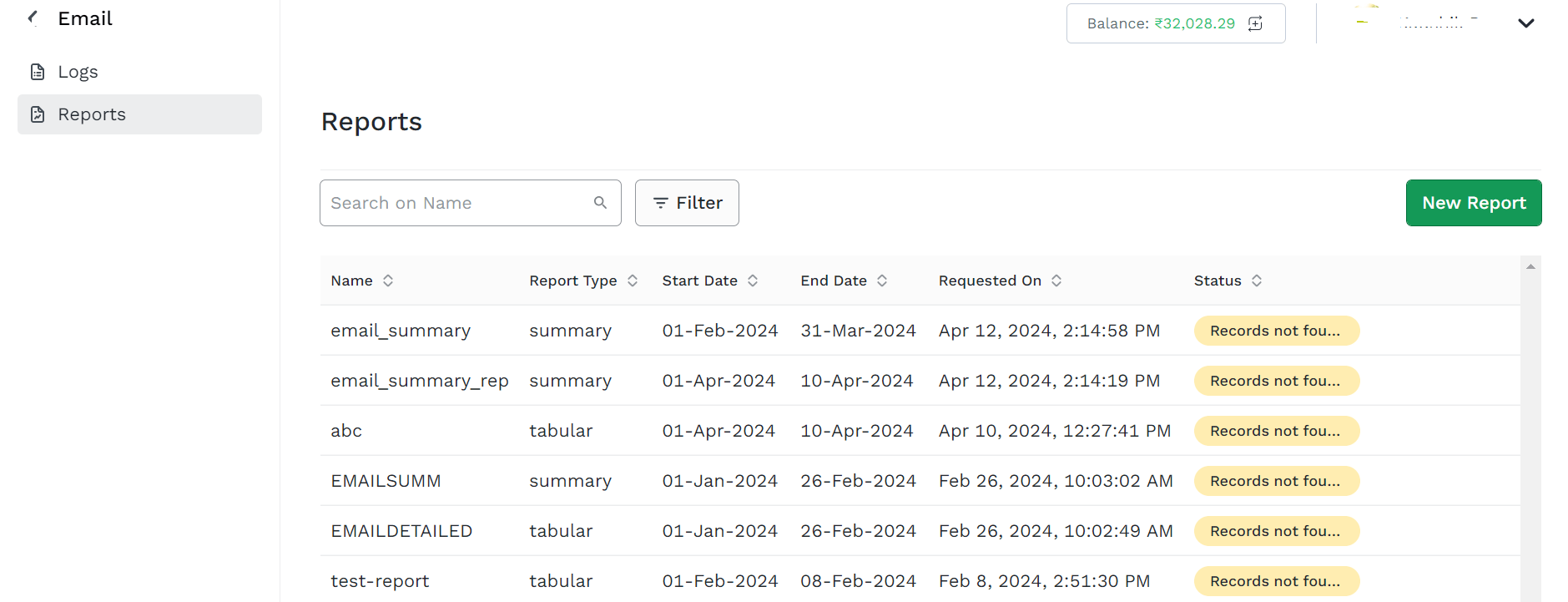Image resolution: width=1568 pixels, height=602 pixels.
Task: Select the EMAILDETAILED report name
Action: click(x=401, y=531)
